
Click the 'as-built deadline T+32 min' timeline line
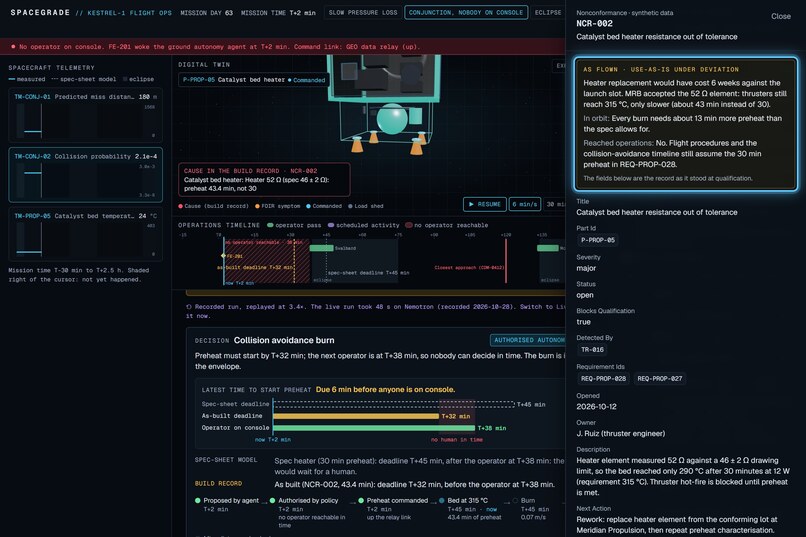[294, 261]
